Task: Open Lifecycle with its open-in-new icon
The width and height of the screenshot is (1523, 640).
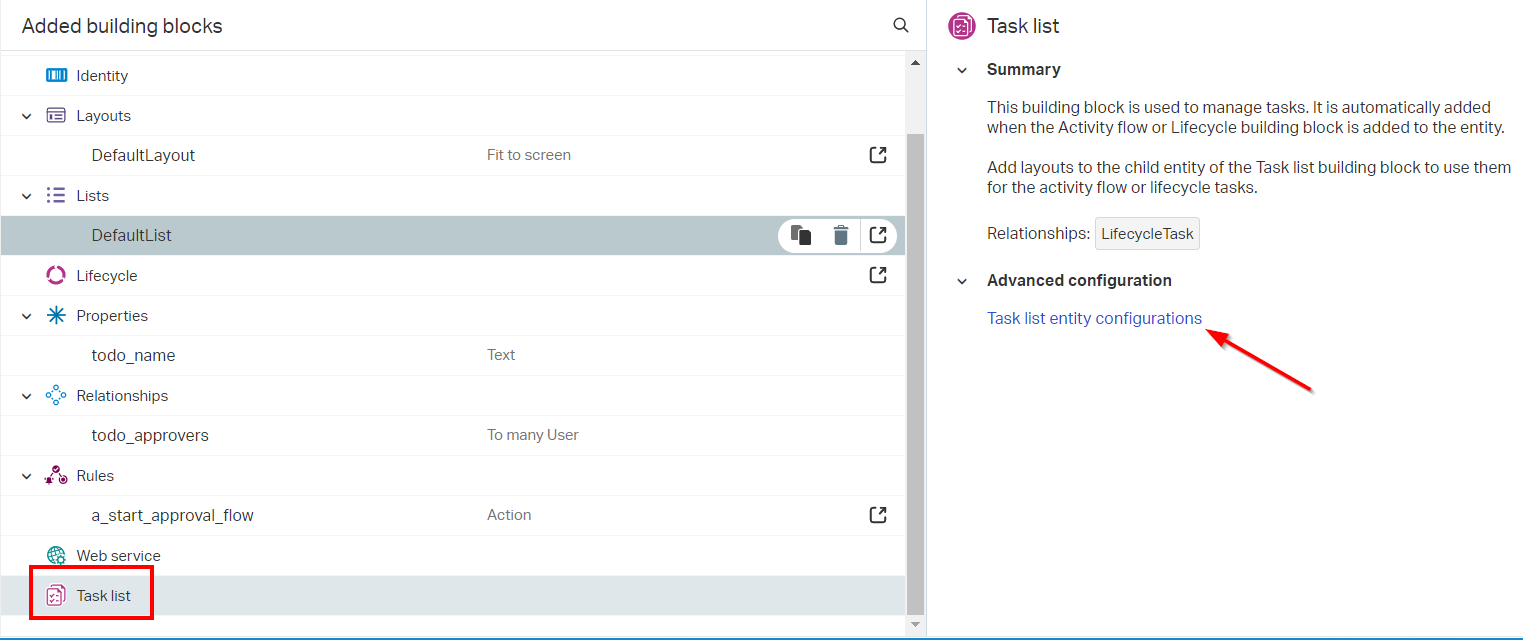Action: [878, 275]
